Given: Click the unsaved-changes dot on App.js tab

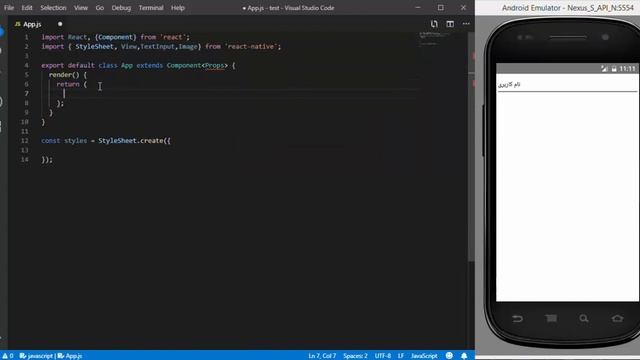Looking at the screenshot, I should pos(60,24).
